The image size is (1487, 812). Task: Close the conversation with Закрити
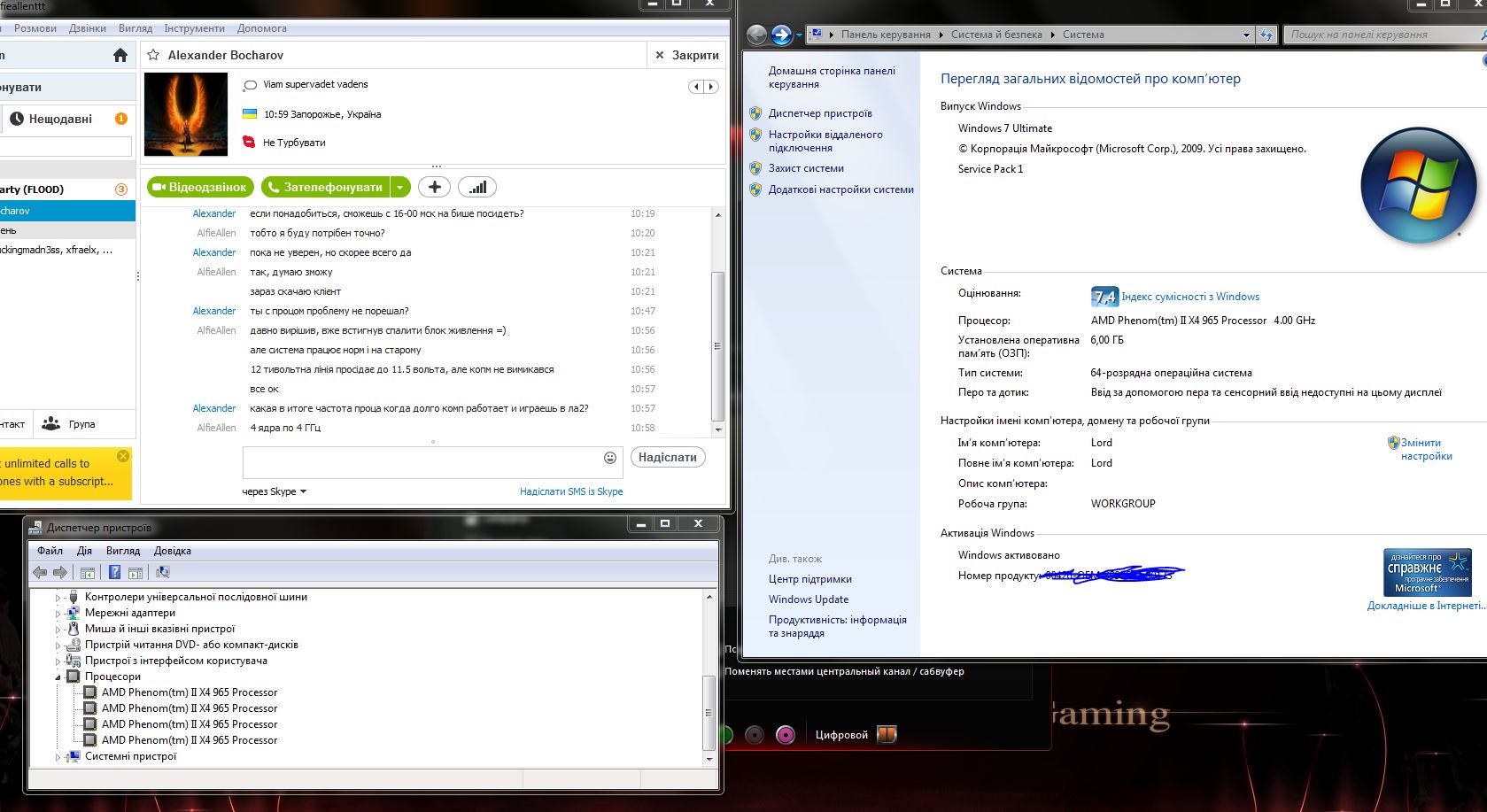pyautogui.click(x=687, y=55)
